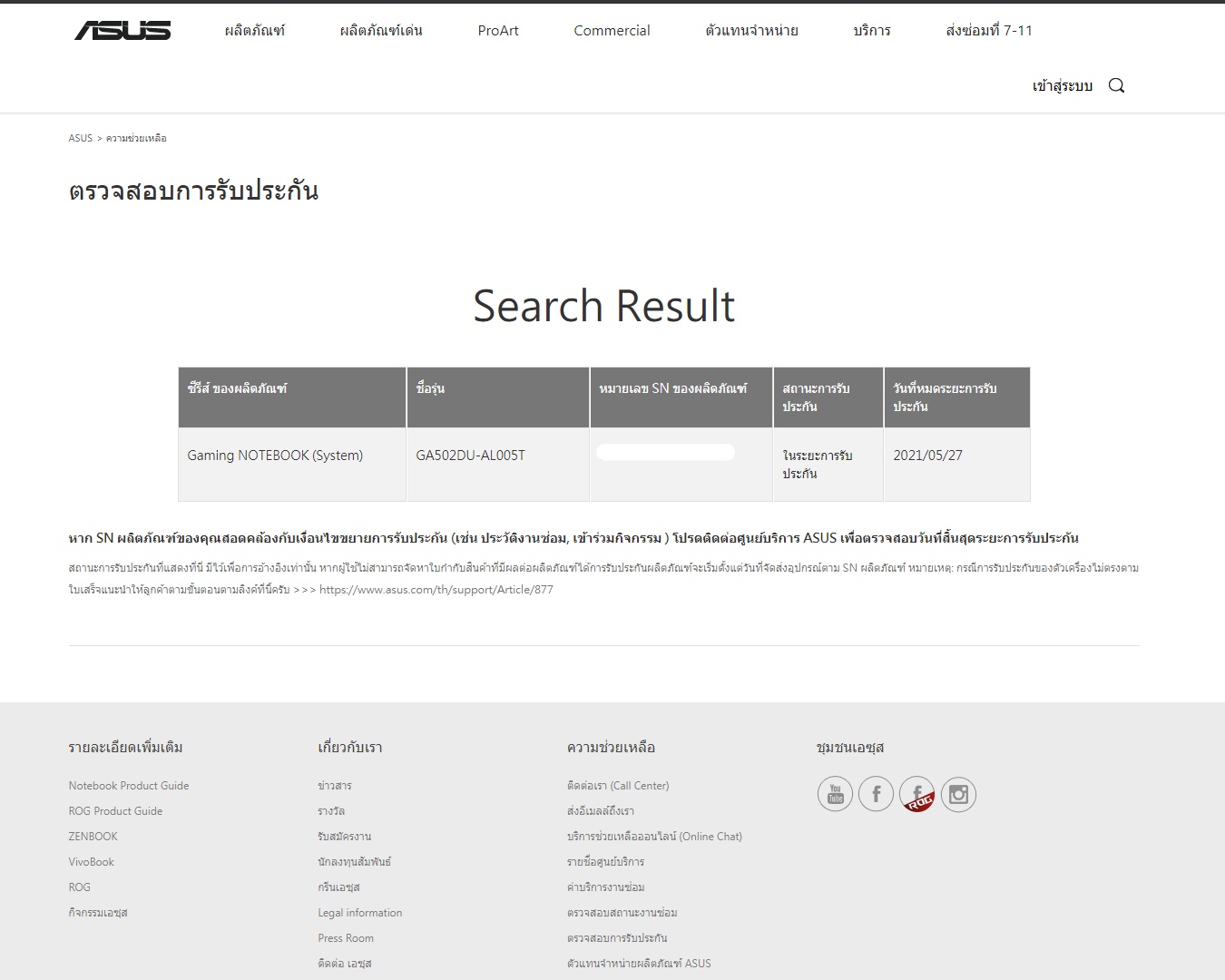Screen dimensions: 1225x980
Task: Click the GA502DU-AL005T model name cell
Action: pyautogui.click(x=498, y=465)
